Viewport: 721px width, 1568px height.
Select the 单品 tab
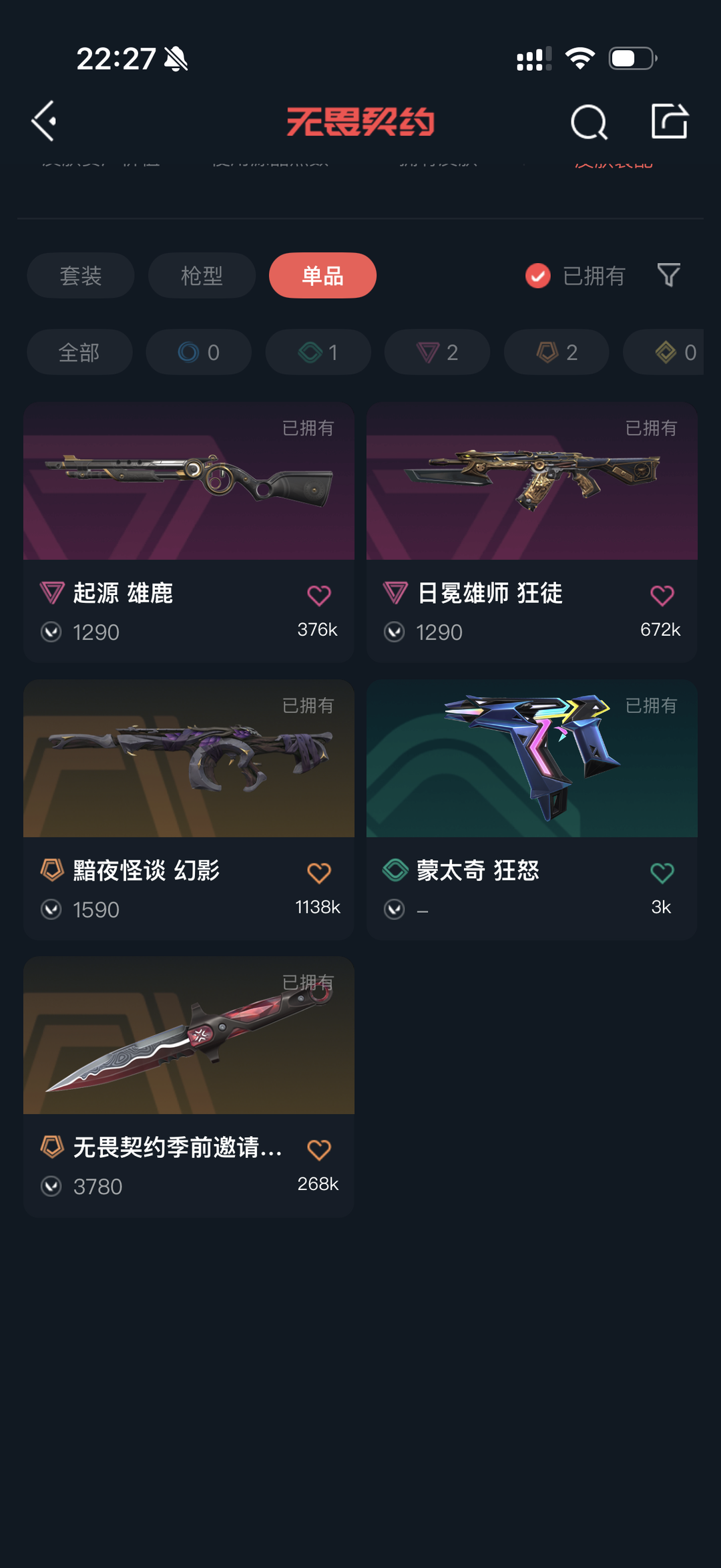[322, 275]
